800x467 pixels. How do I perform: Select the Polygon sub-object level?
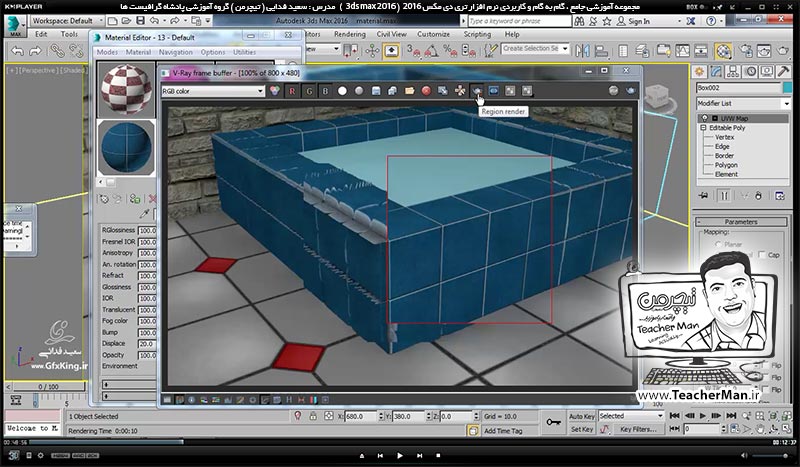coord(726,165)
